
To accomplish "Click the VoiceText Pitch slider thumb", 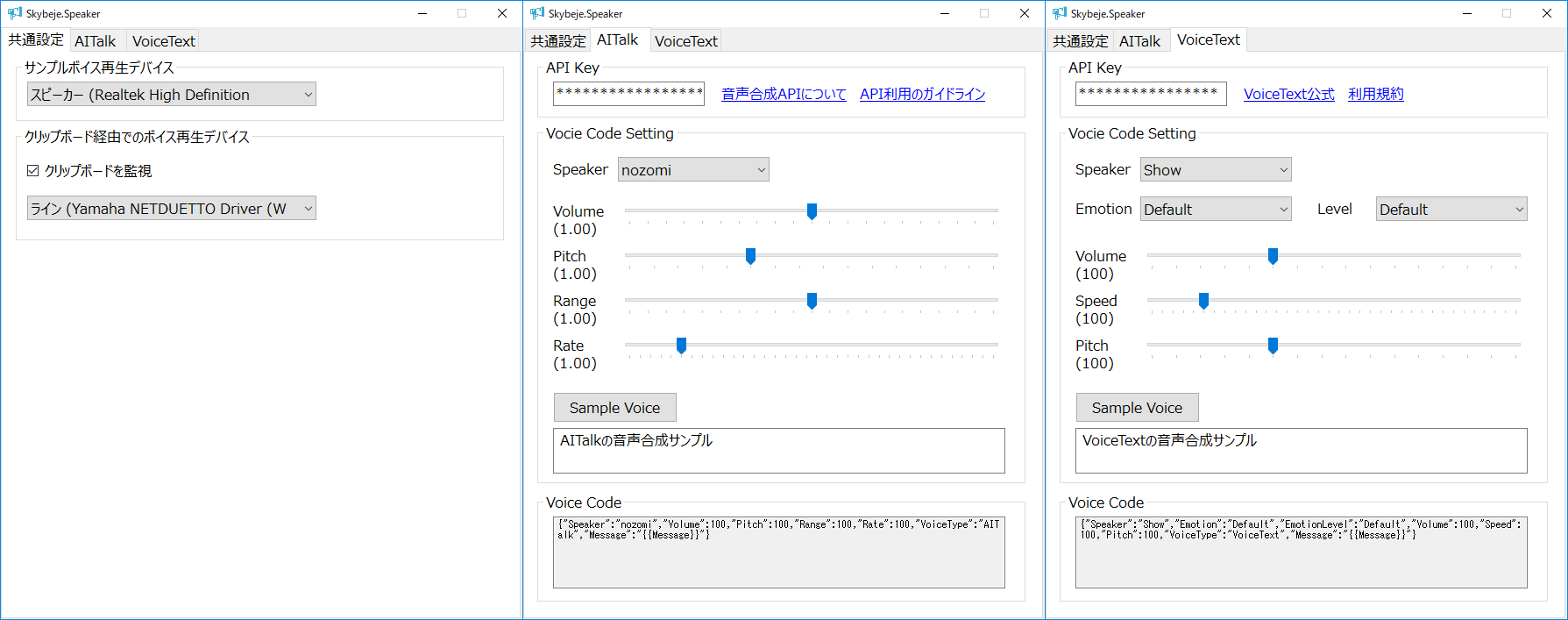I will [1273, 346].
